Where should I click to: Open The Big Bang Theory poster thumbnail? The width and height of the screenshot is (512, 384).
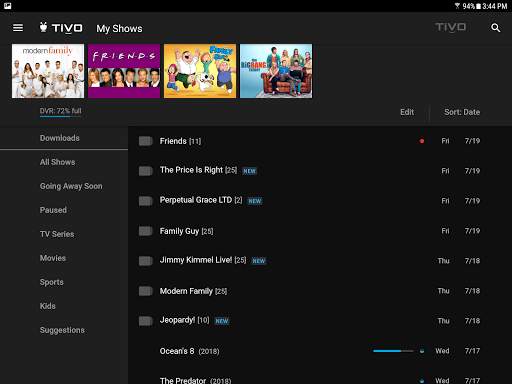click(276, 71)
